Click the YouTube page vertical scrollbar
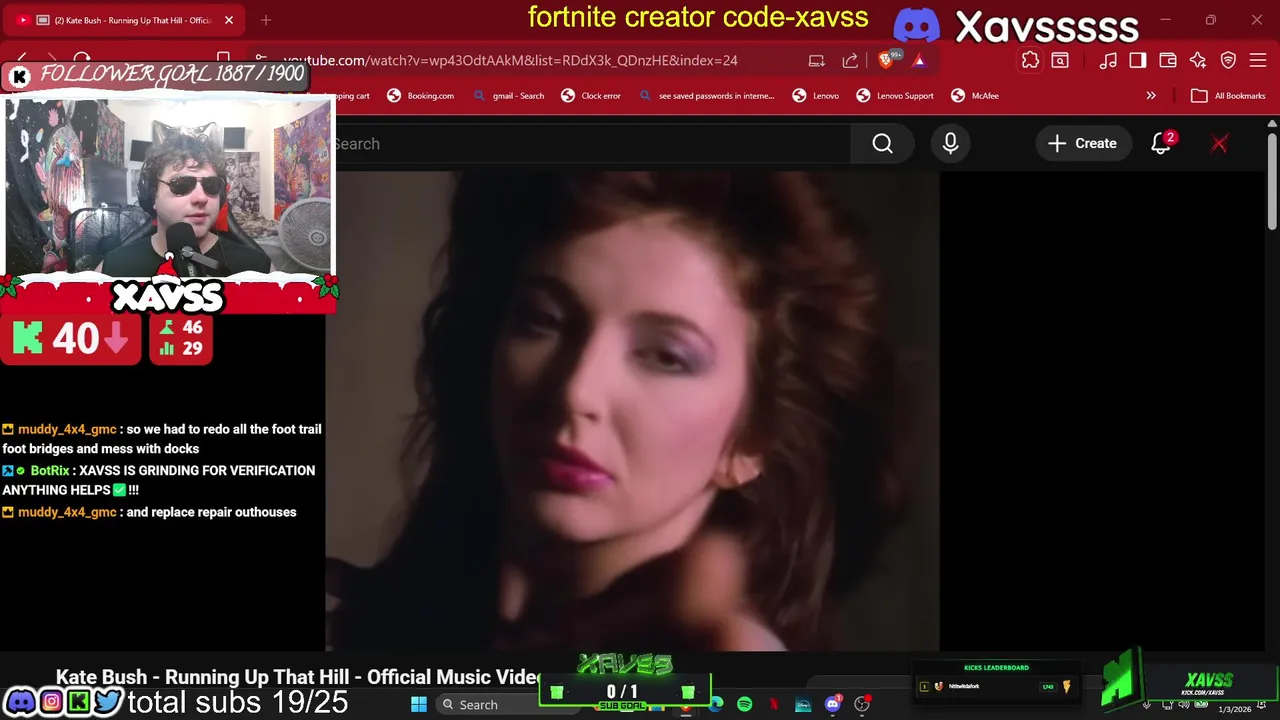Image resolution: width=1280 pixels, height=720 pixels. (1272, 184)
